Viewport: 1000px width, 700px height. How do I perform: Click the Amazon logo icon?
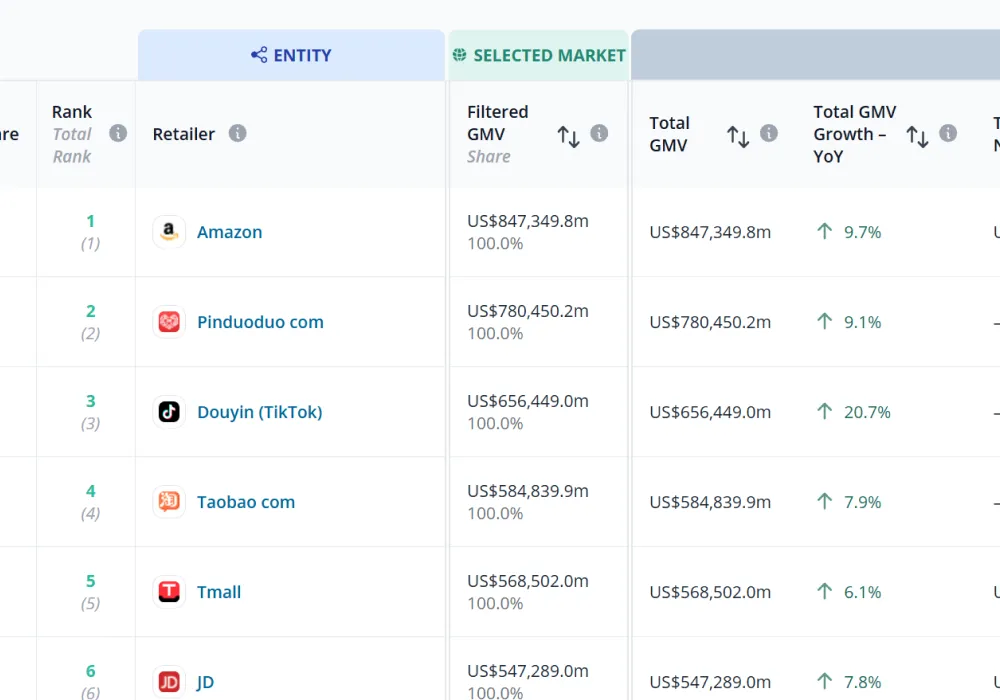point(169,231)
